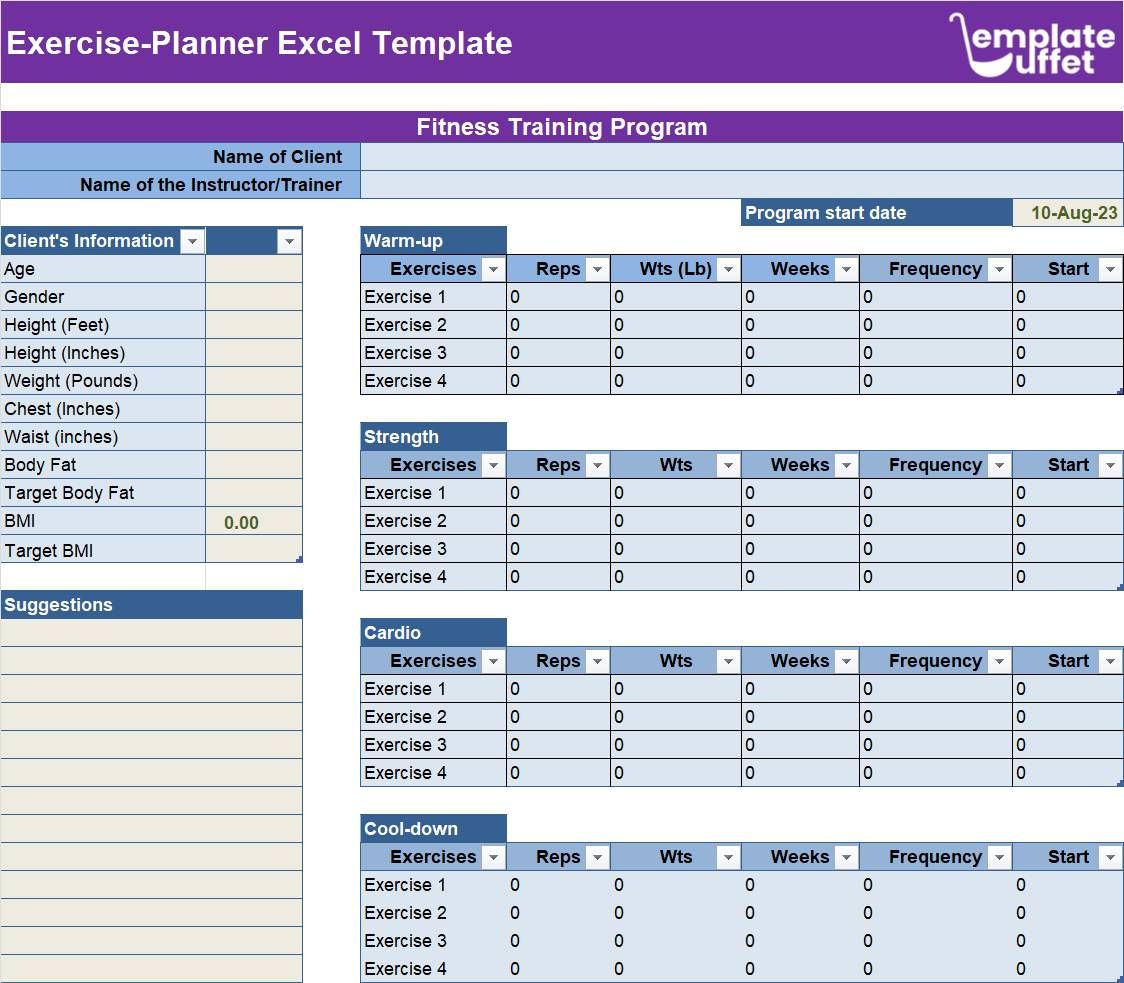Open the Reps filter dropdown in Warm-up table

pos(597,268)
